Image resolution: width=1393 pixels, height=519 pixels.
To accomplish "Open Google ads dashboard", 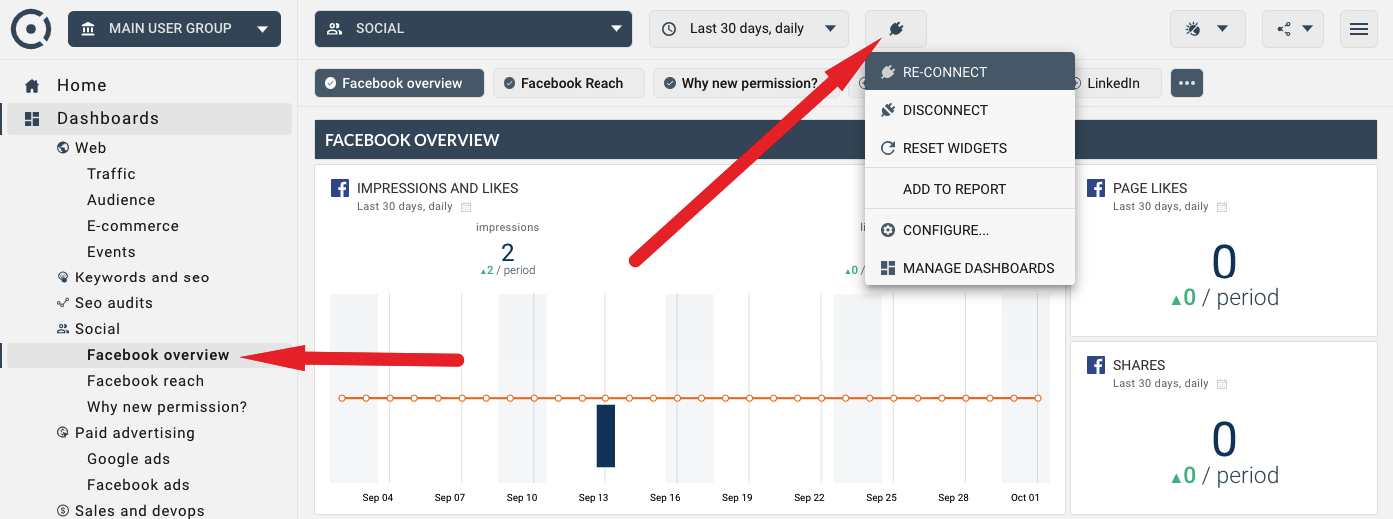I will tap(129, 459).
